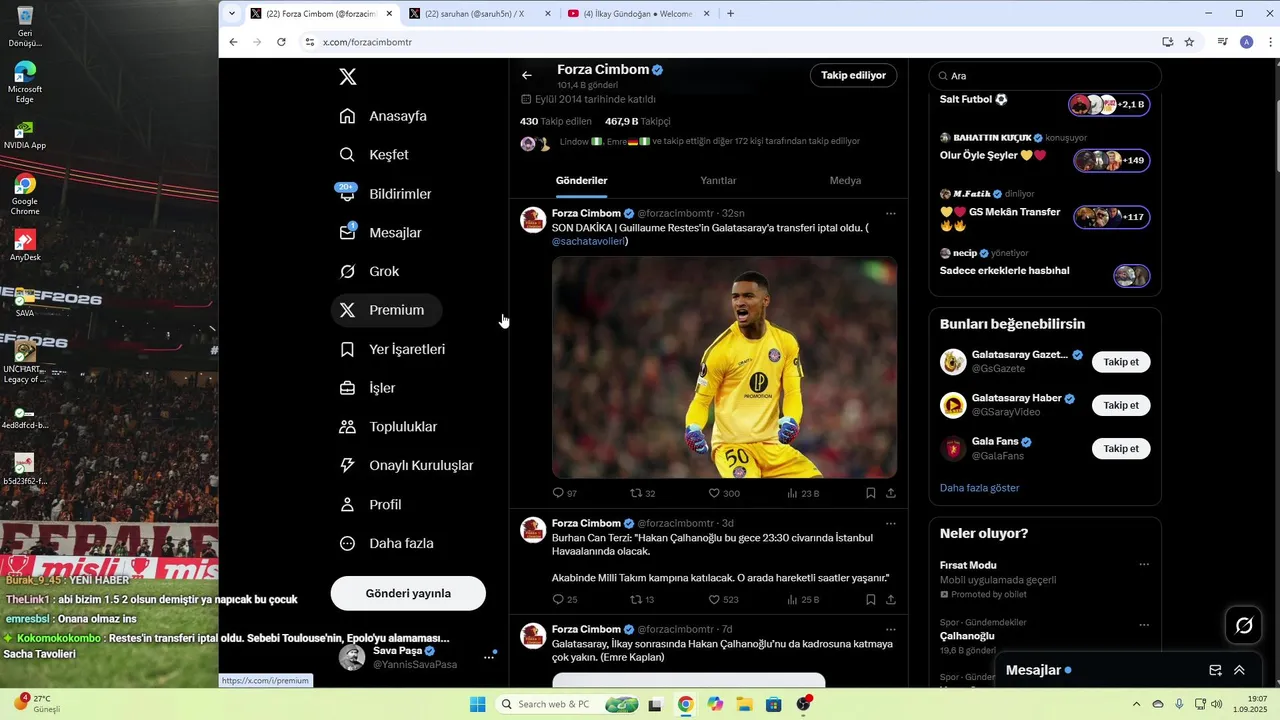Image resolution: width=1280 pixels, height=720 pixels.
Task: Select the Medya tab
Action: pyautogui.click(x=845, y=181)
